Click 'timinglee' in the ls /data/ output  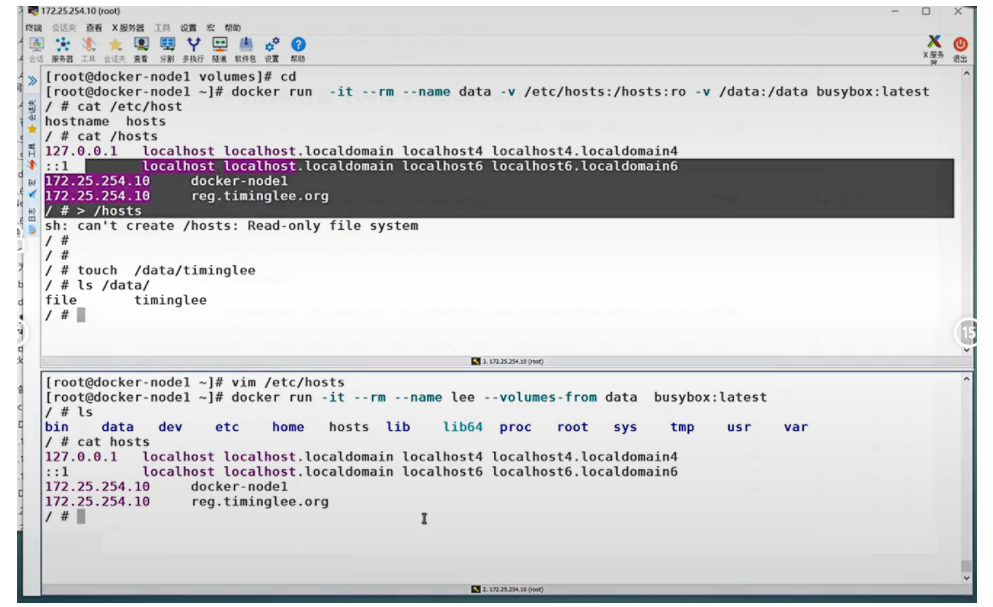[x=170, y=300]
